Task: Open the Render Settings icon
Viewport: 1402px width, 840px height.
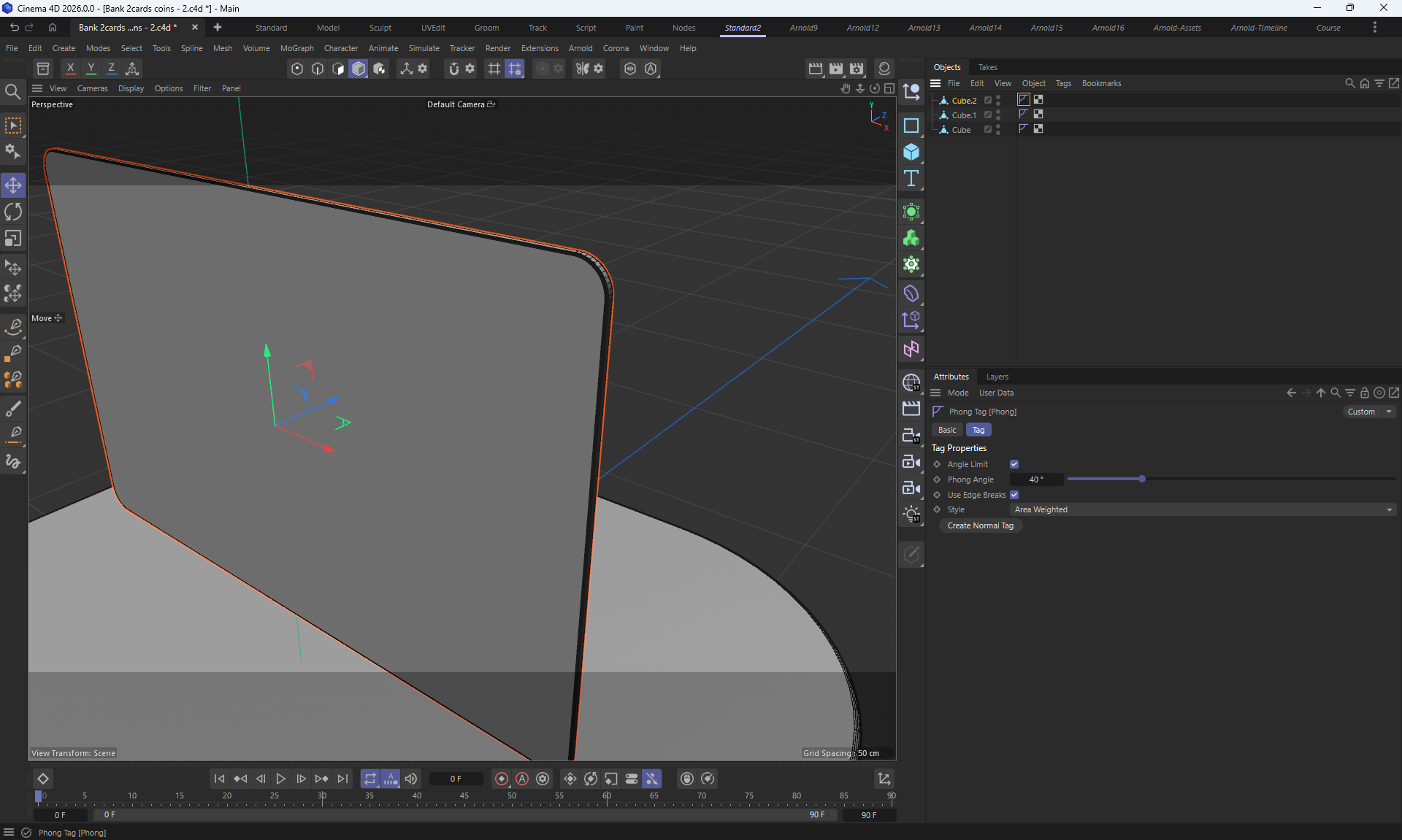Action: [857, 69]
